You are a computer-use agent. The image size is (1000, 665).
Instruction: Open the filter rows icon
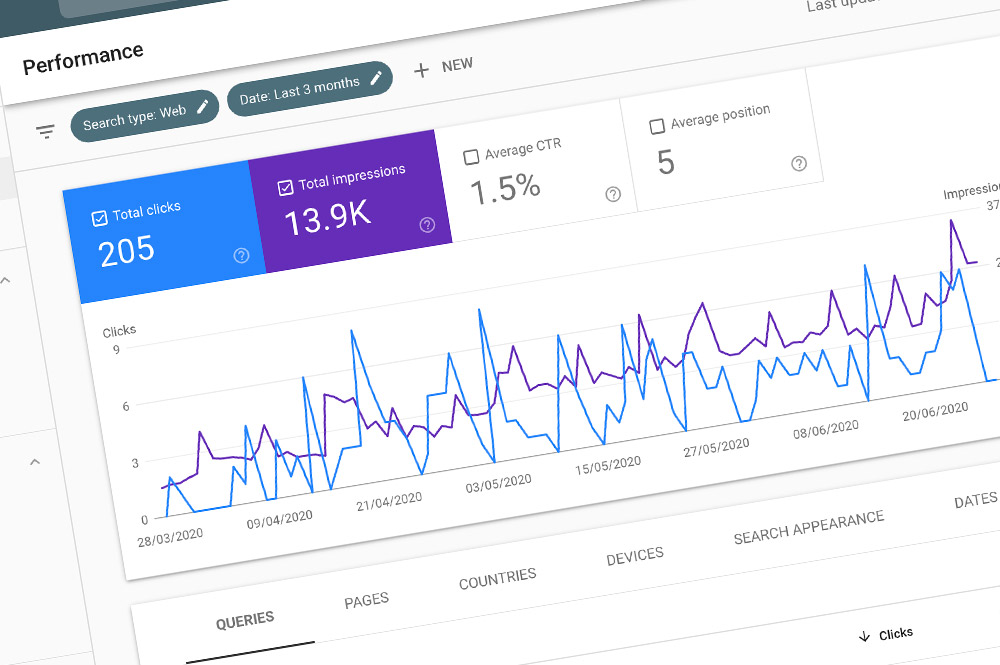(x=45, y=131)
